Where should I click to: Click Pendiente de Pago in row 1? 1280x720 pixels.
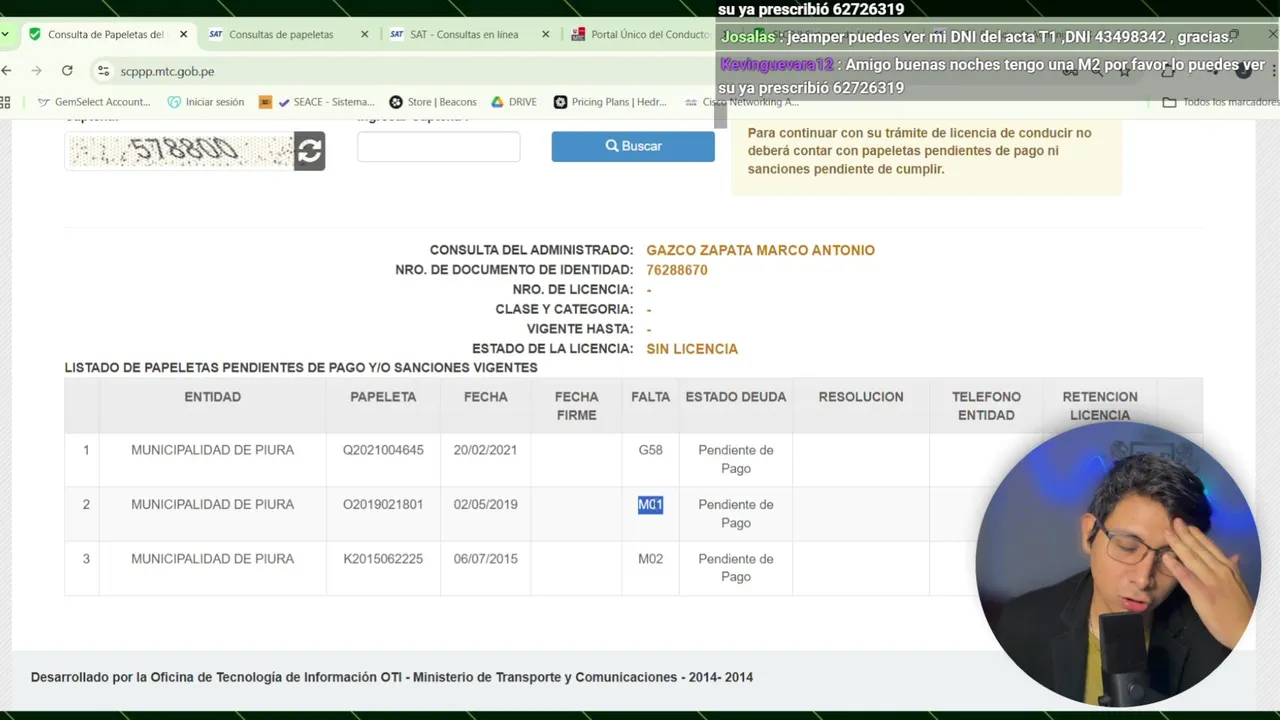coord(736,459)
